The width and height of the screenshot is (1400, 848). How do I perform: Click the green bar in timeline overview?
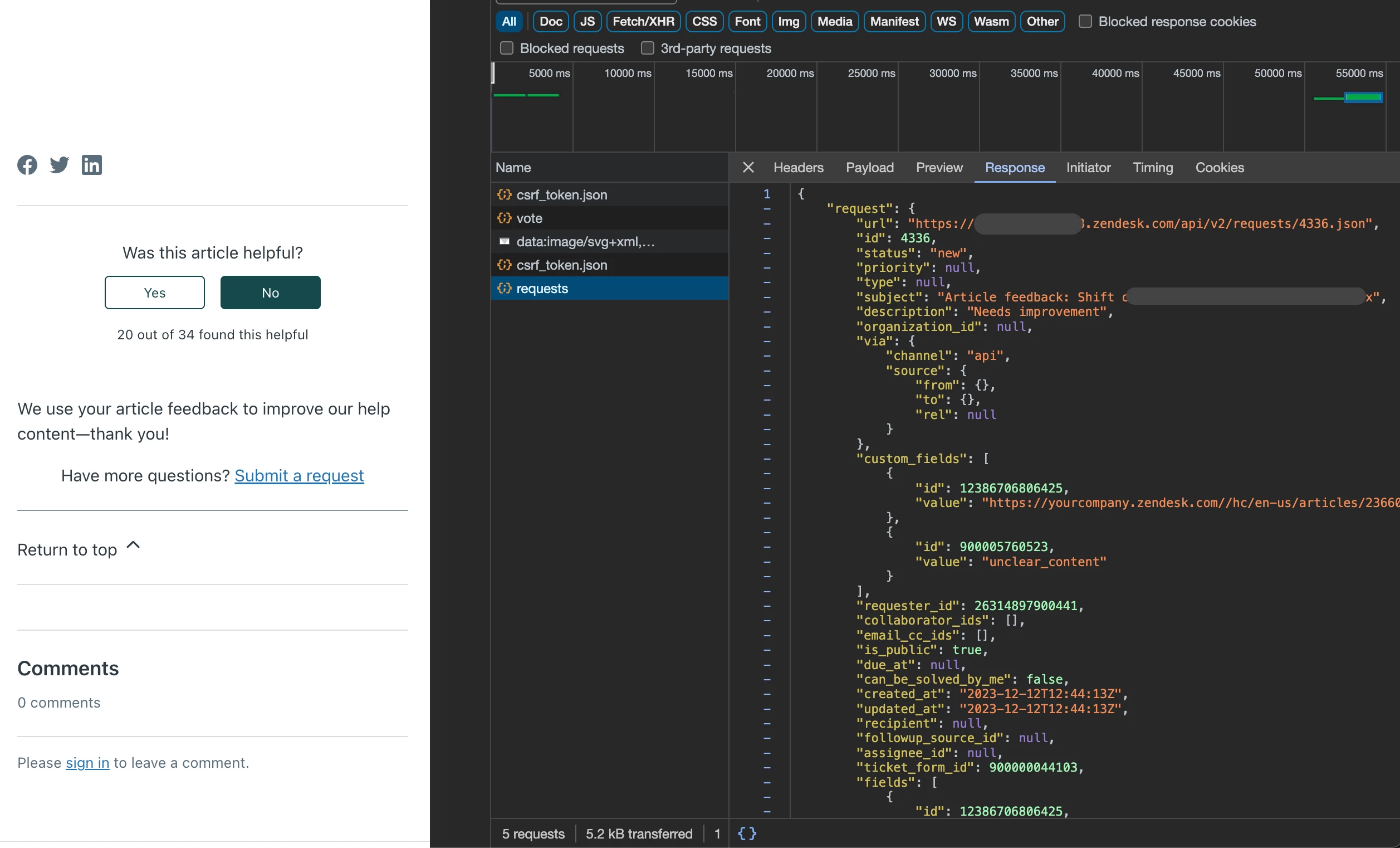click(x=1363, y=98)
